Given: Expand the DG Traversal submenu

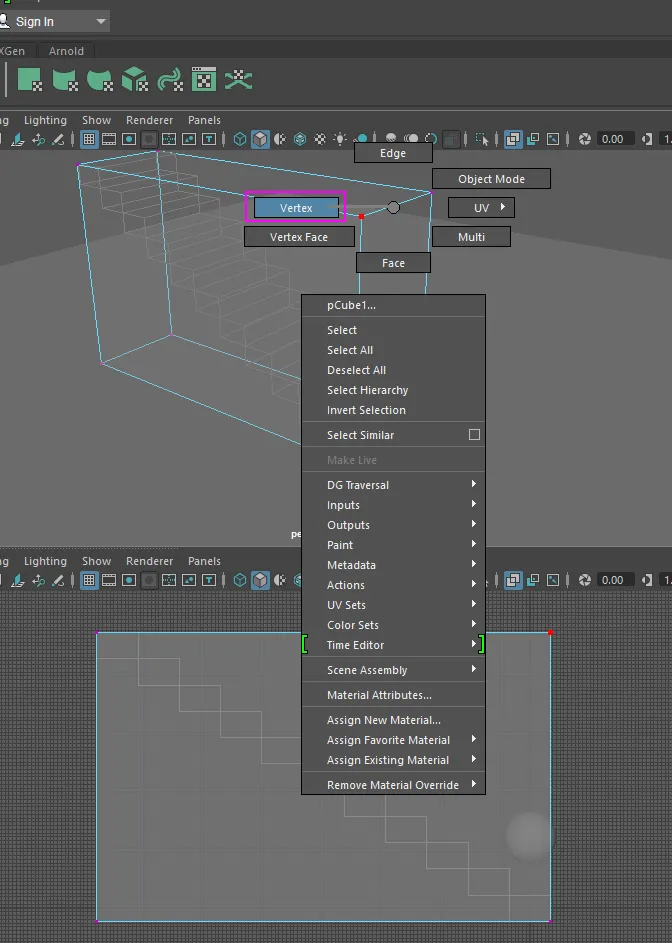Looking at the screenshot, I should pos(393,485).
